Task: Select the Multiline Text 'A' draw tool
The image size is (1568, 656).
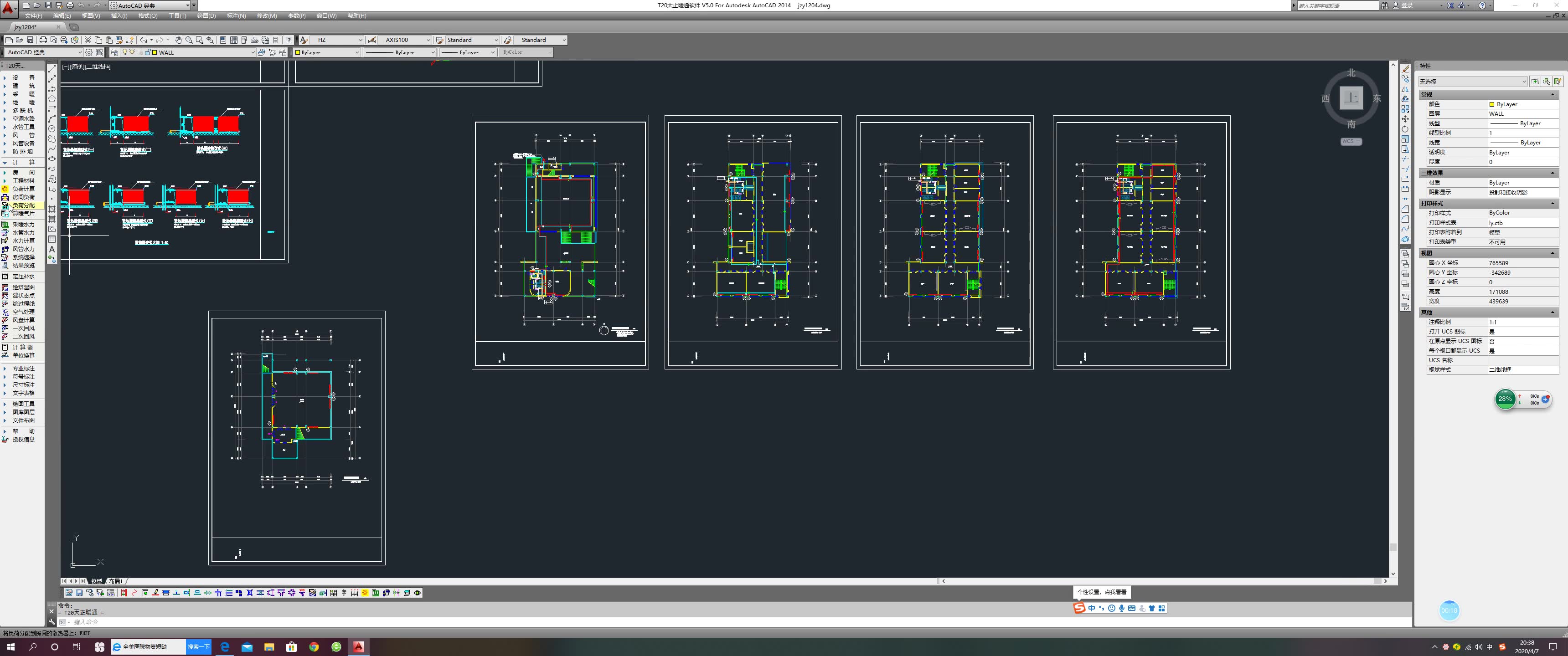Action: coord(52,250)
